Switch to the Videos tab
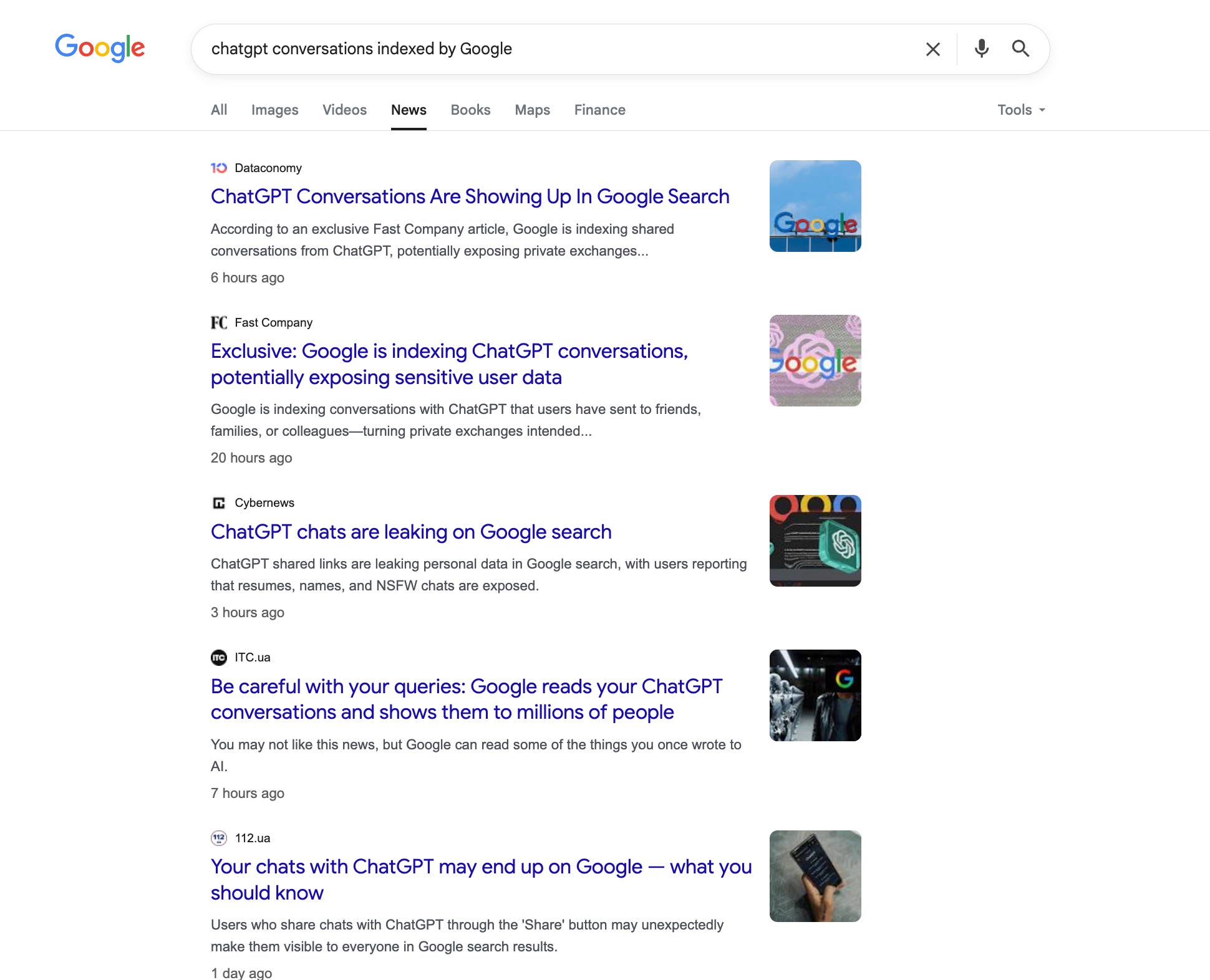The width and height of the screenshot is (1210, 980). [344, 110]
